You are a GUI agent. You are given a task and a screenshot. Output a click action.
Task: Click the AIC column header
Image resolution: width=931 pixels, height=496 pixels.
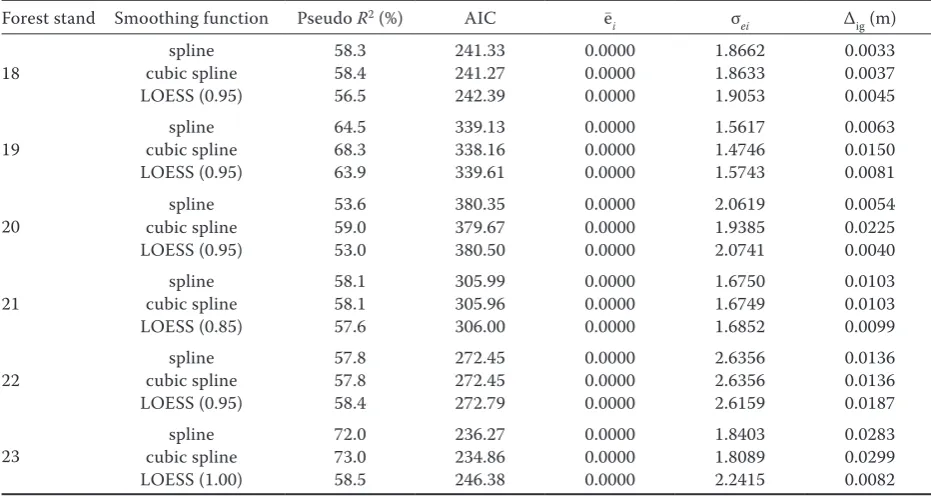point(480,19)
